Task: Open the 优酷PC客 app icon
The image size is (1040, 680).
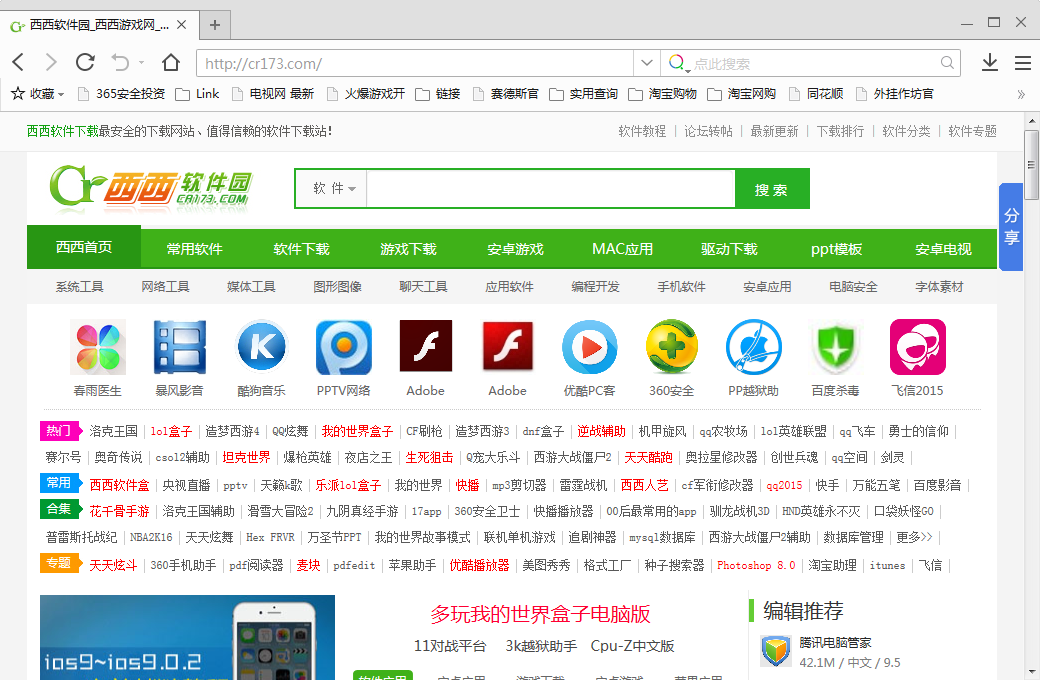Action: 590,347
